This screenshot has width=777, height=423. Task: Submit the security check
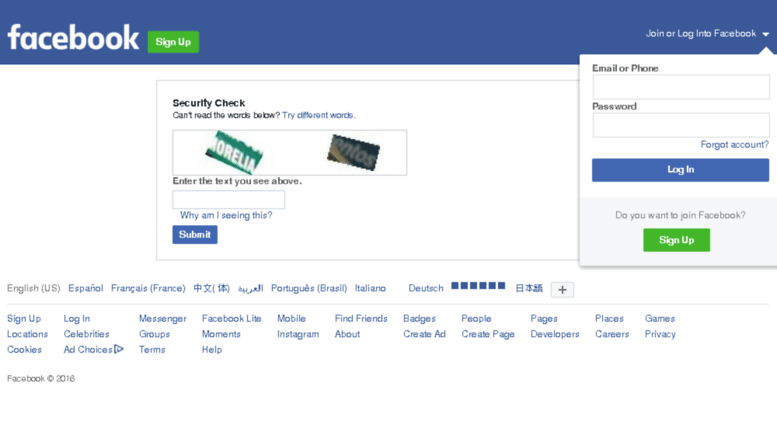coord(195,235)
